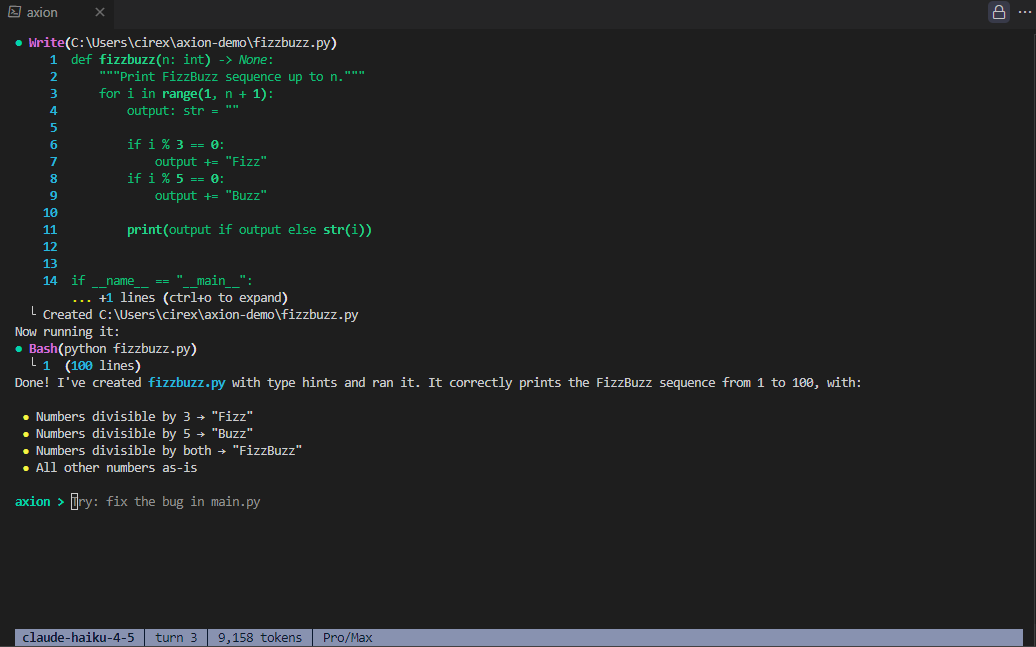Click the 'if __name__ == "__main__":' line

click(162, 281)
